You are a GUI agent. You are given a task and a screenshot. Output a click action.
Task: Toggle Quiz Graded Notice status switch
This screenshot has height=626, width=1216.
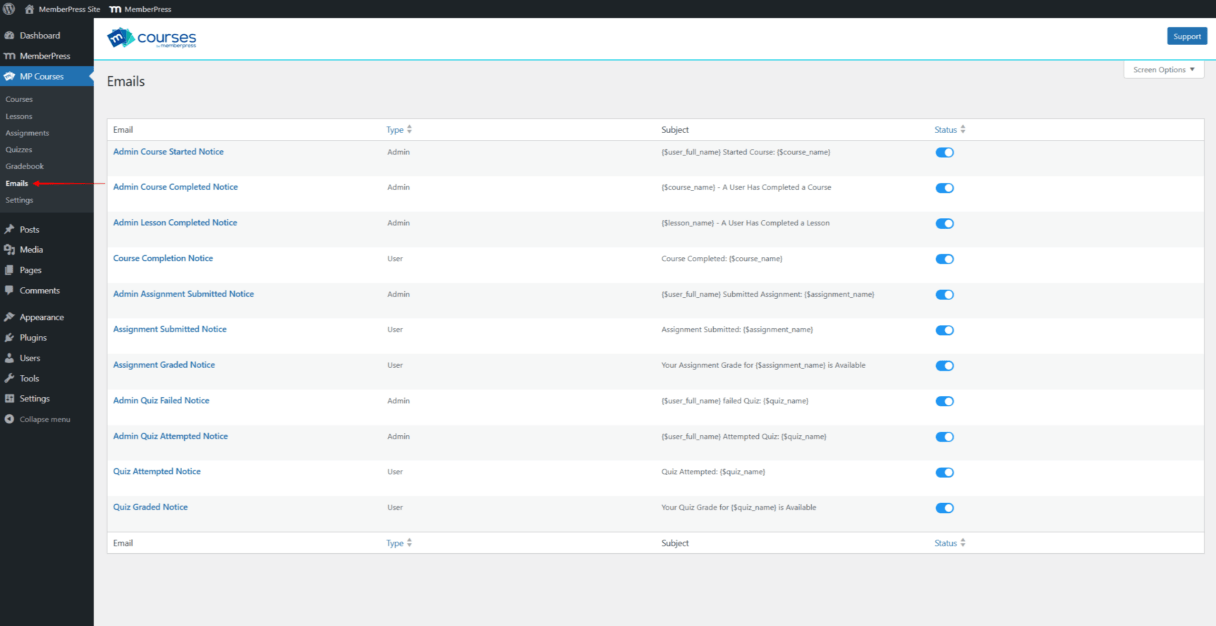point(944,508)
